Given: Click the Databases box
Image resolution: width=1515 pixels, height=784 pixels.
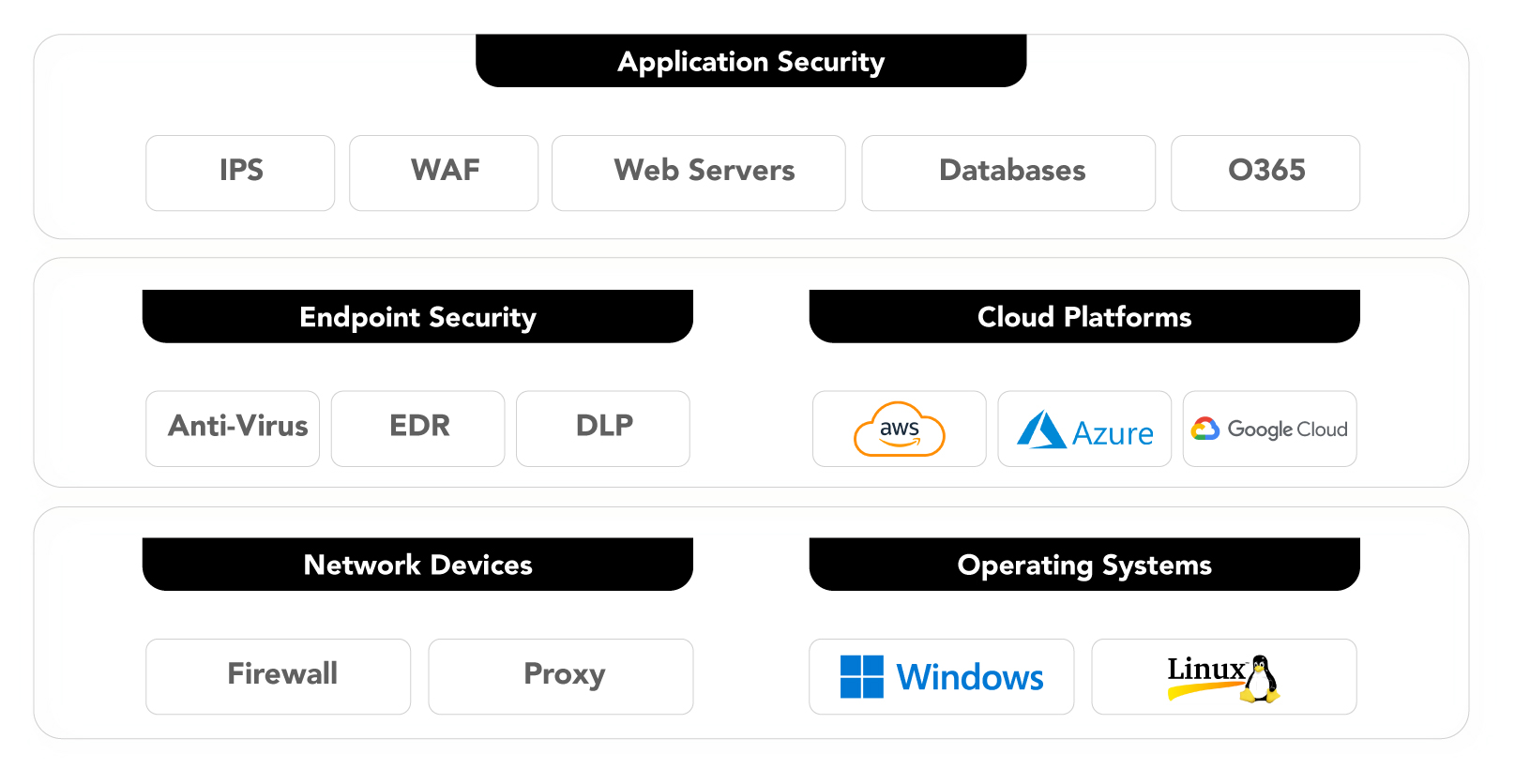Looking at the screenshot, I should (x=1008, y=173).
